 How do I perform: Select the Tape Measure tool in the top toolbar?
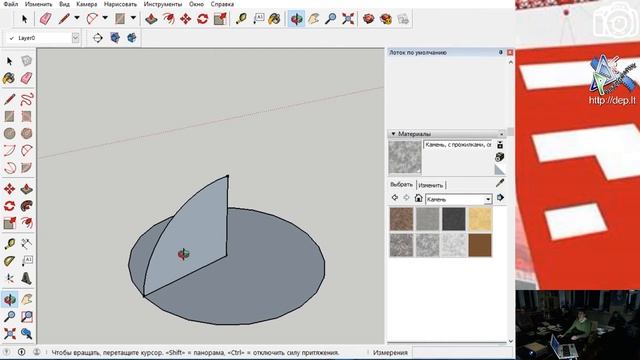(241, 19)
